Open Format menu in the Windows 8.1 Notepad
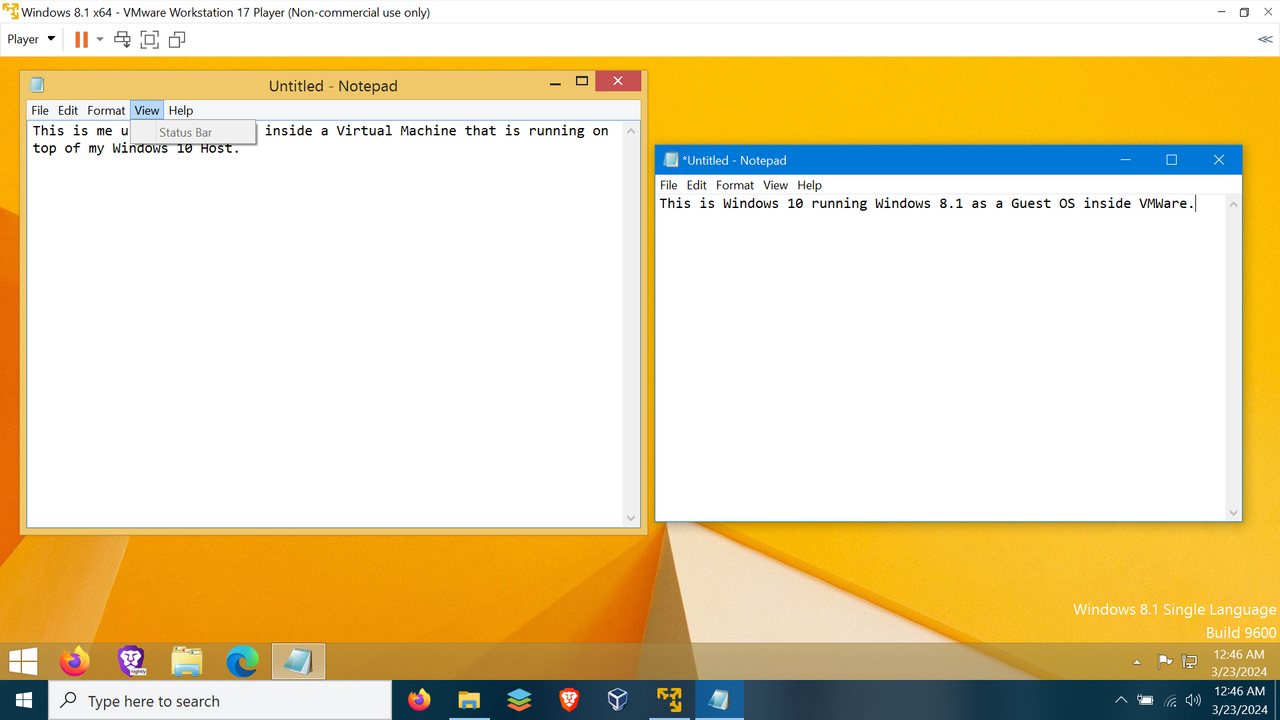This screenshot has width=1280, height=720. pyautogui.click(x=106, y=111)
